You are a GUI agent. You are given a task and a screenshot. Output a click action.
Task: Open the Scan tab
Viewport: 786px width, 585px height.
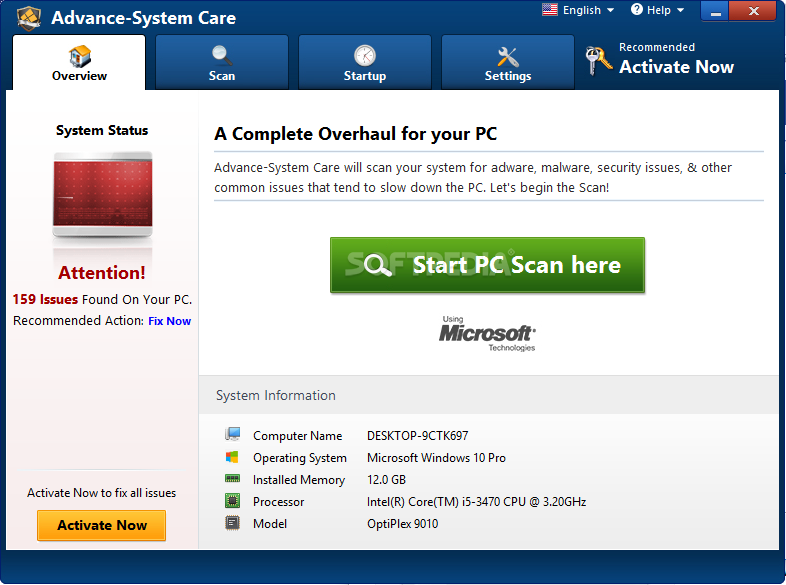(222, 63)
